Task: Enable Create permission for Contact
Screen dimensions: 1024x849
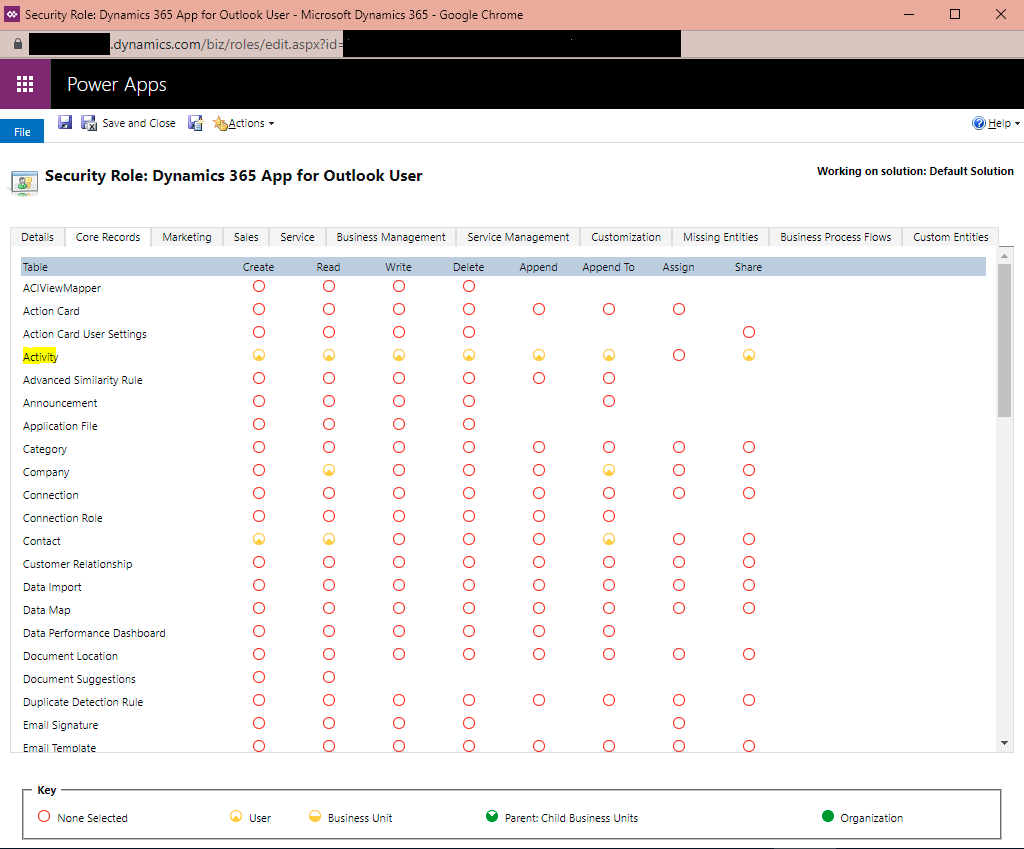Action: pyautogui.click(x=259, y=538)
